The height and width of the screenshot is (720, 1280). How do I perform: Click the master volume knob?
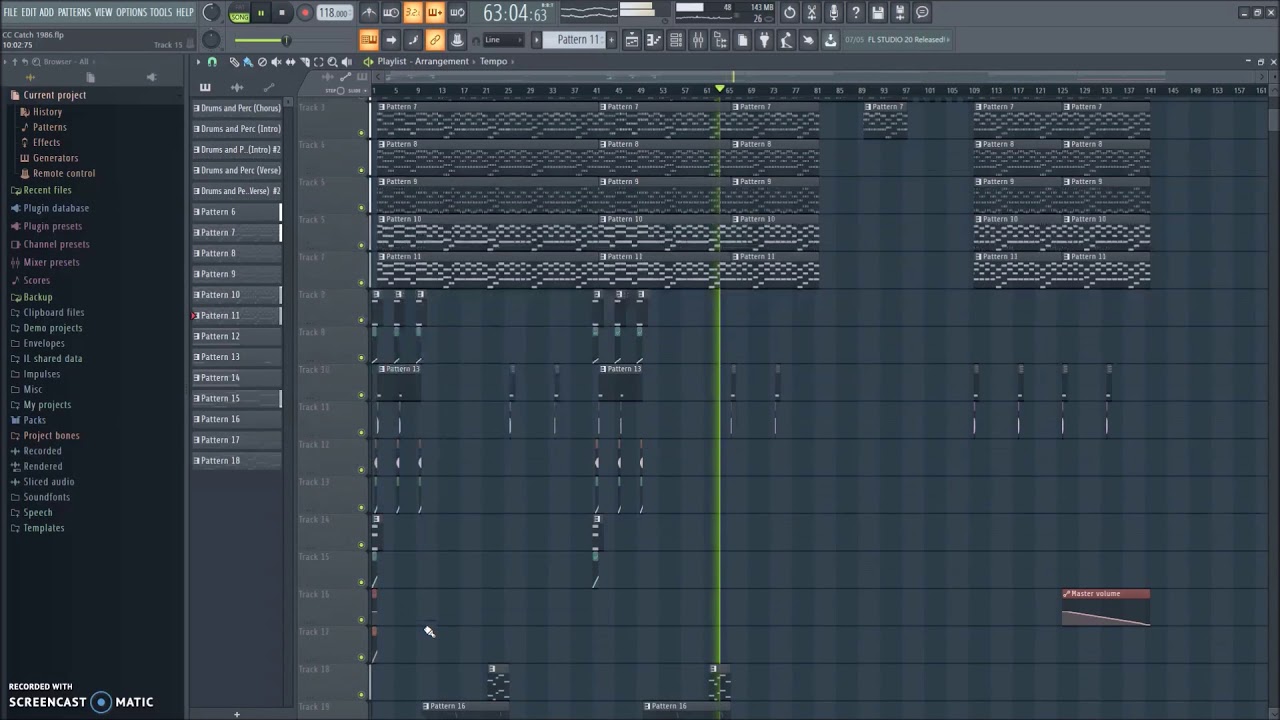[x=211, y=12]
